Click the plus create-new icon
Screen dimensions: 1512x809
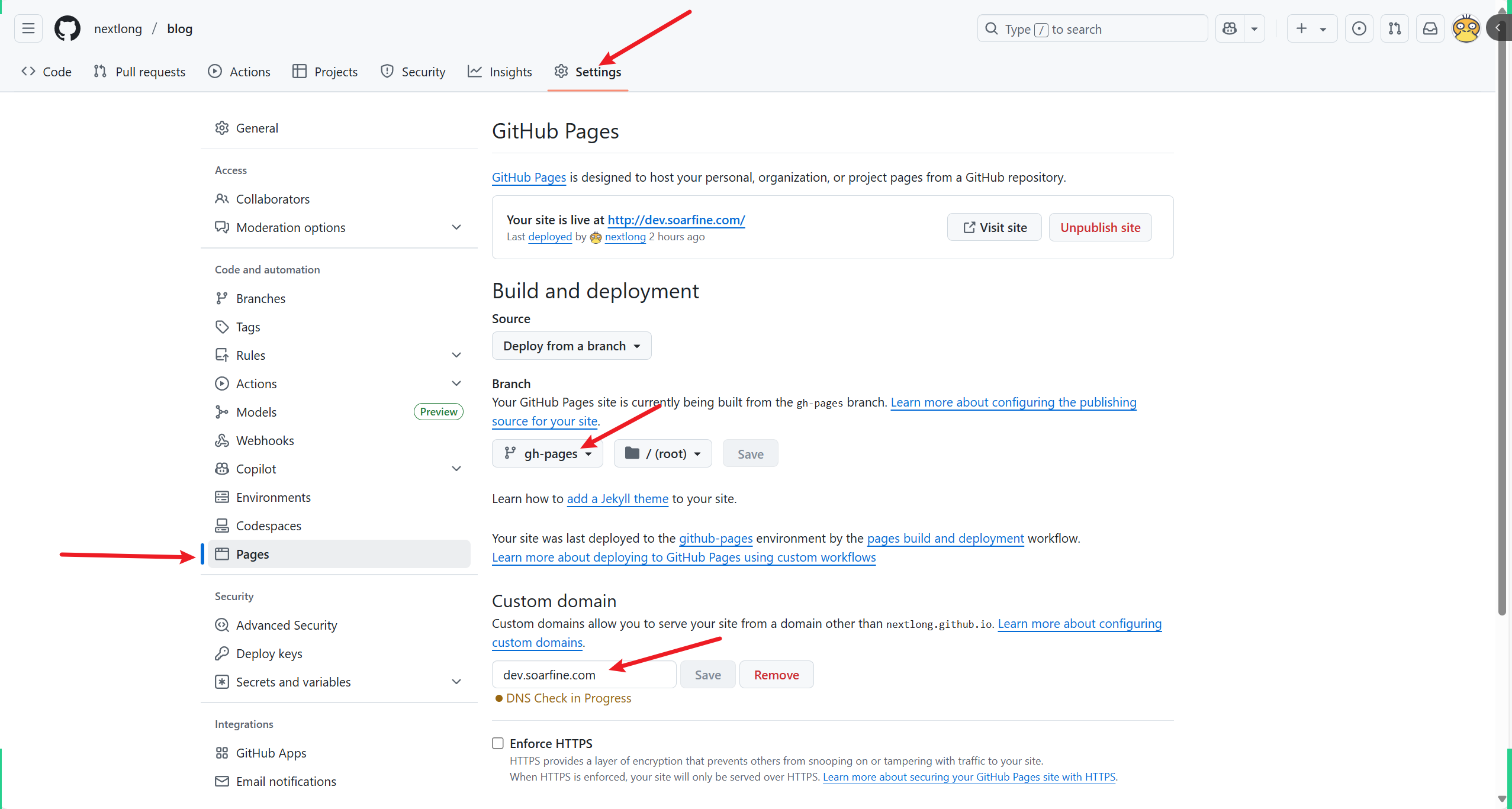1301,28
